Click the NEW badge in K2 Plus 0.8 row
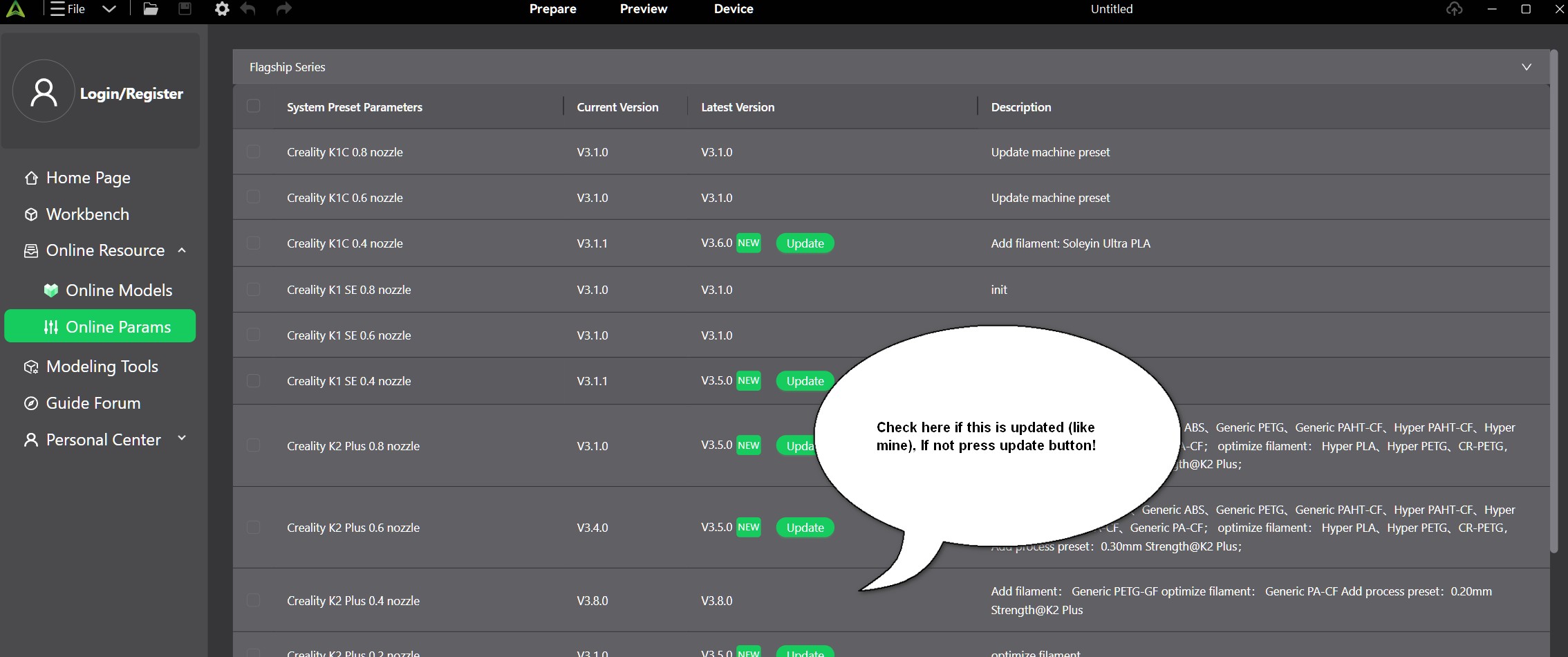 pyautogui.click(x=748, y=445)
